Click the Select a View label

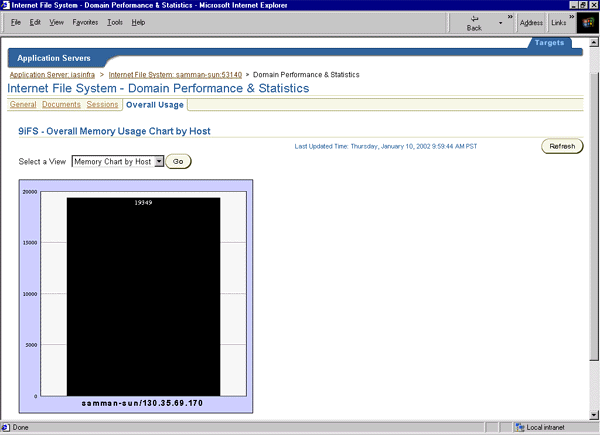pyautogui.click(x=42, y=161)
